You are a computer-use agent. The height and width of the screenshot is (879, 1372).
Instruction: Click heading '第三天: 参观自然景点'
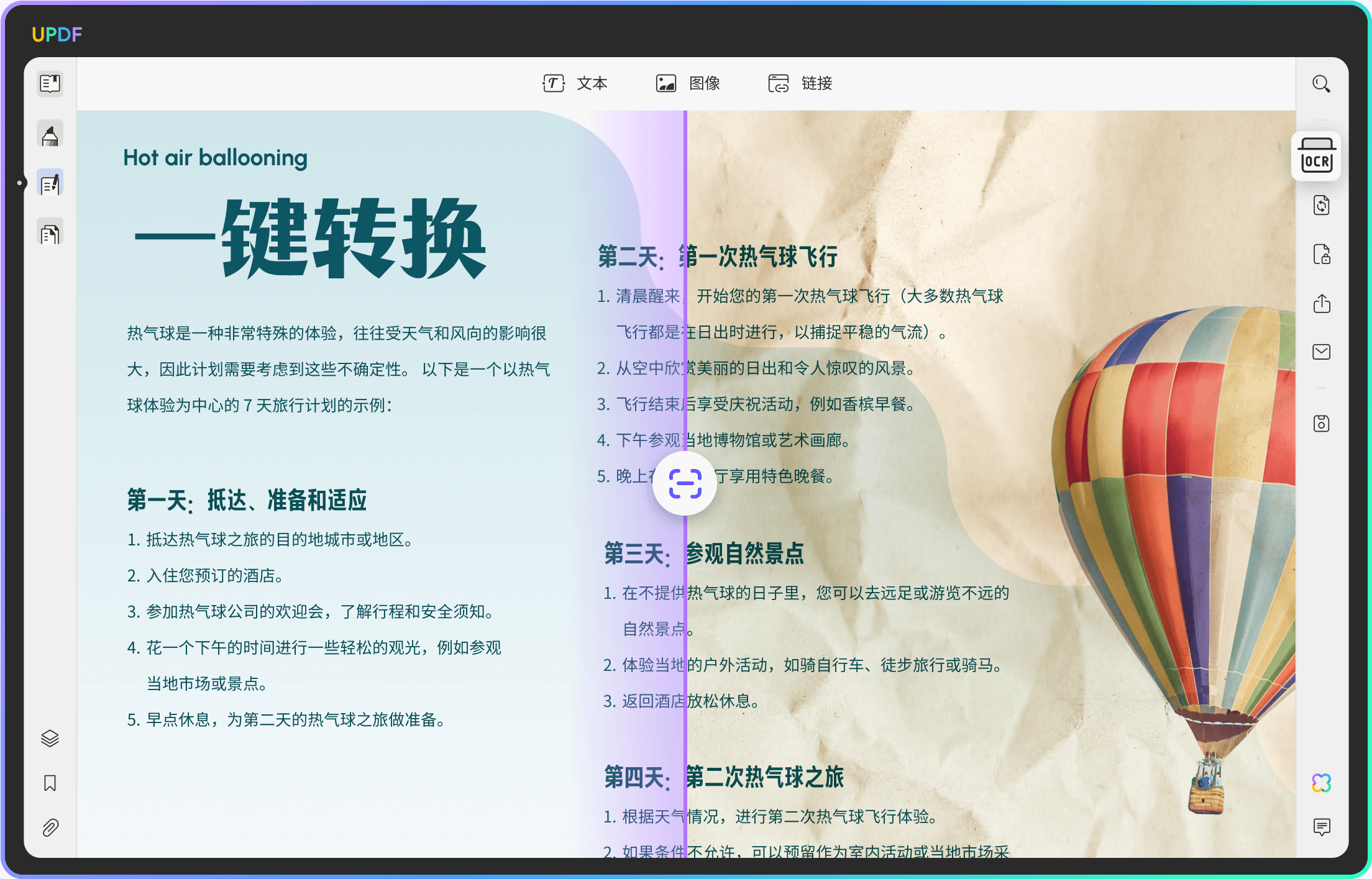coord(704,553)
